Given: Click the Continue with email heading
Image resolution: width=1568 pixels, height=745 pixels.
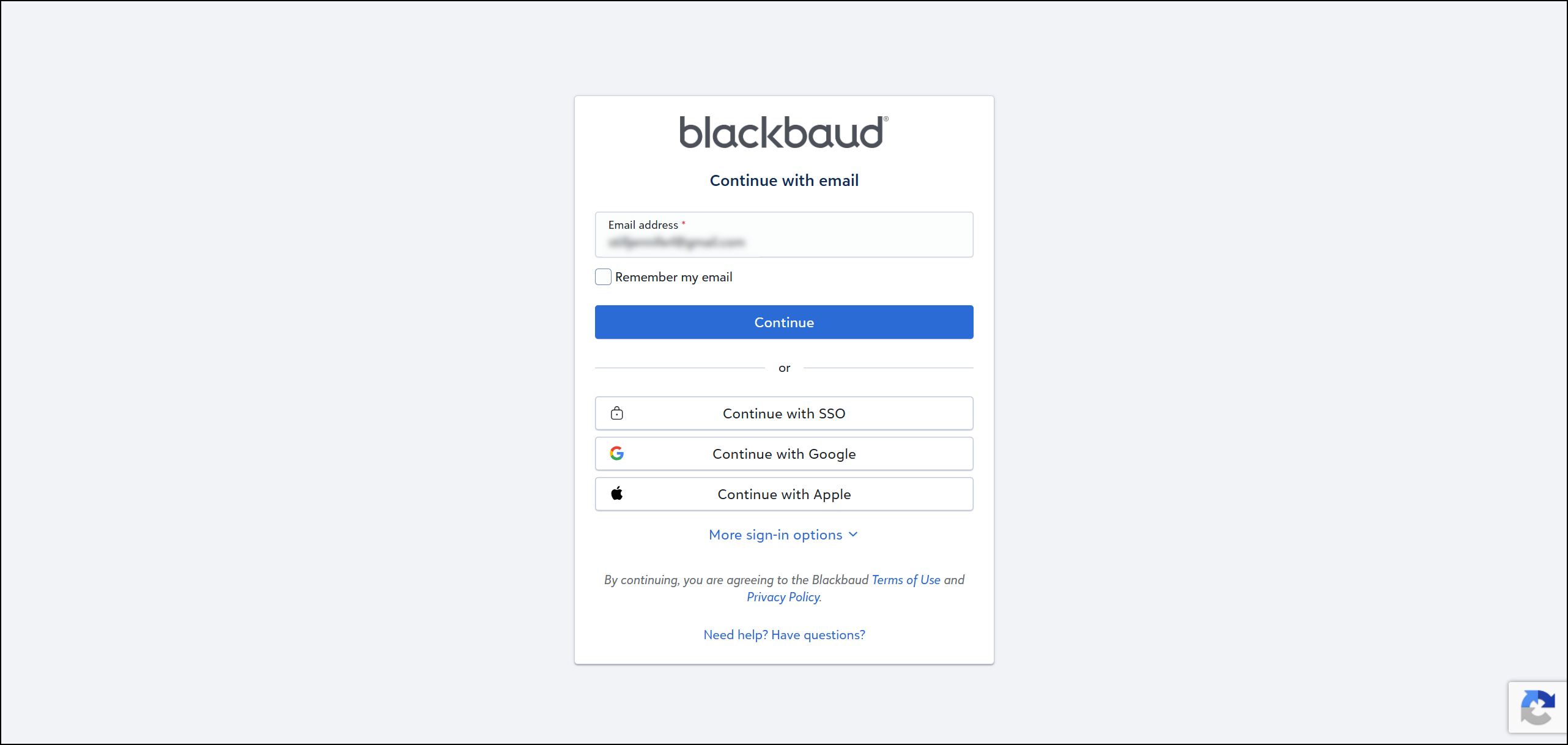Looking at the screenshot, I should coord(784,180).
